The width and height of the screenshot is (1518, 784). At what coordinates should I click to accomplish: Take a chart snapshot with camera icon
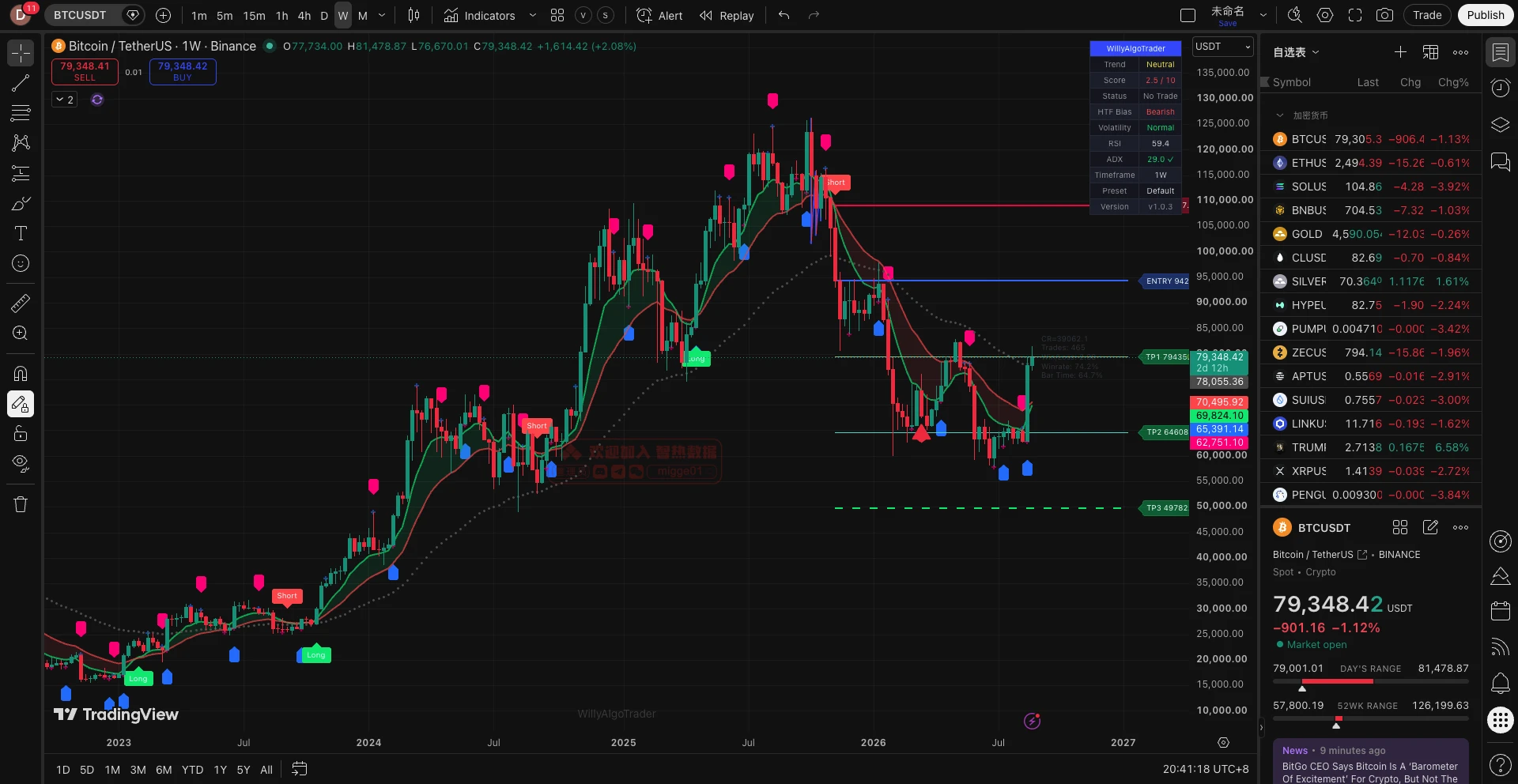[x=1384, y=15]
